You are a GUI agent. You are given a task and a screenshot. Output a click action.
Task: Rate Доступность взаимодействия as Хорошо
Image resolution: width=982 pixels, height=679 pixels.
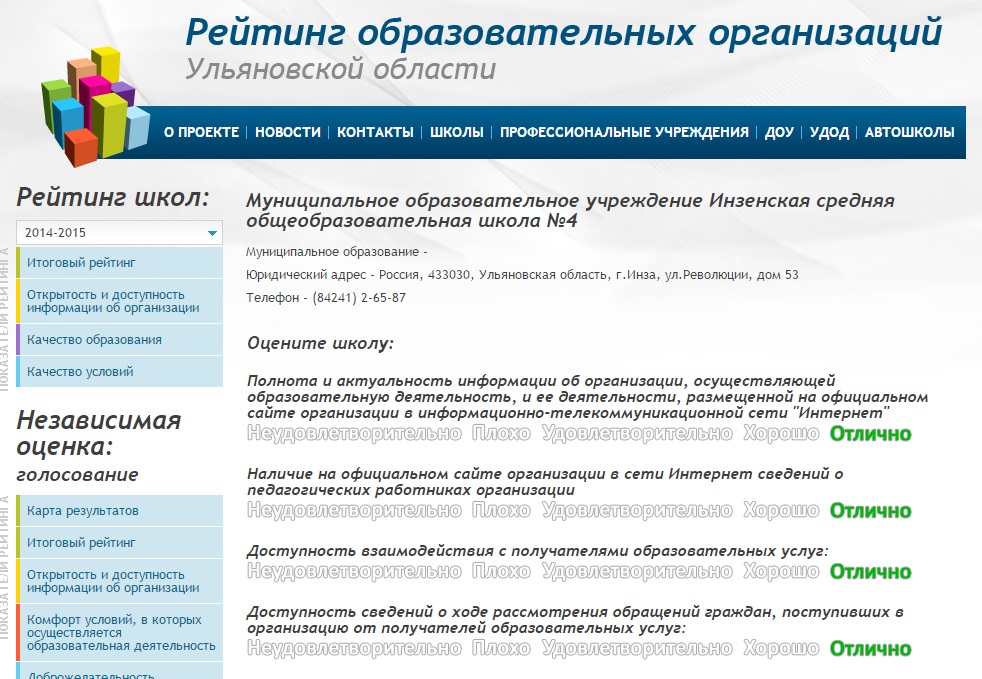tap(781, 571)
